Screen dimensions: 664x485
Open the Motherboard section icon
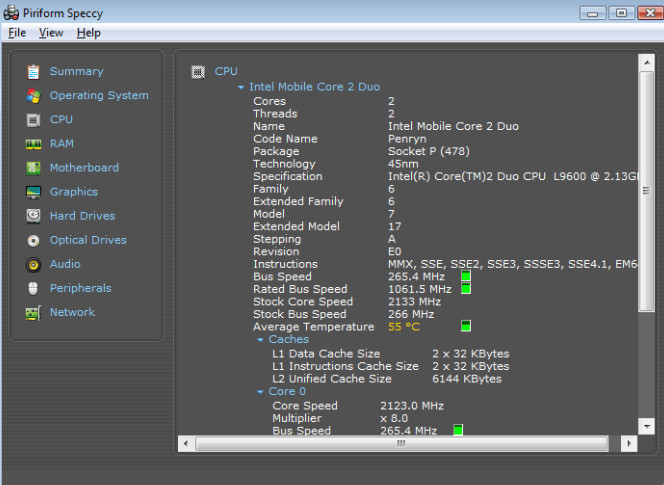coord(33,168)
